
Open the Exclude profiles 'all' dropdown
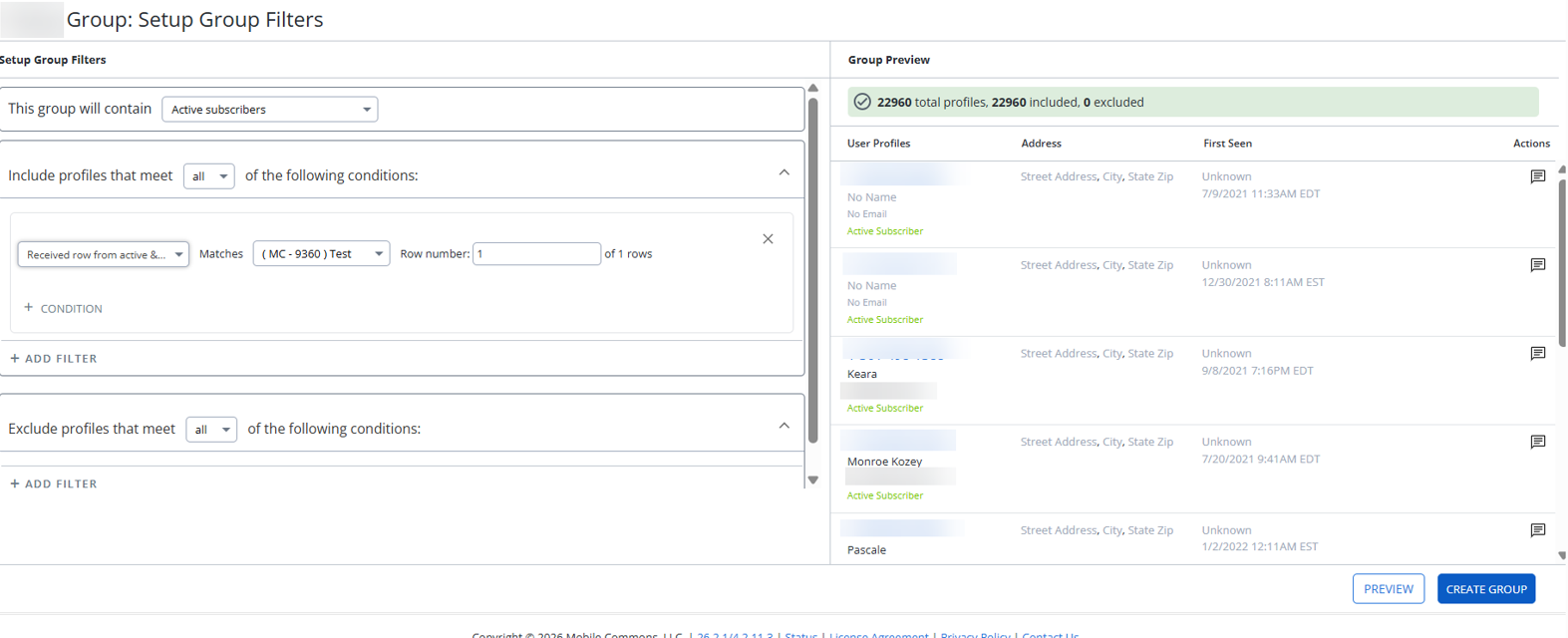tap(211, 429)
